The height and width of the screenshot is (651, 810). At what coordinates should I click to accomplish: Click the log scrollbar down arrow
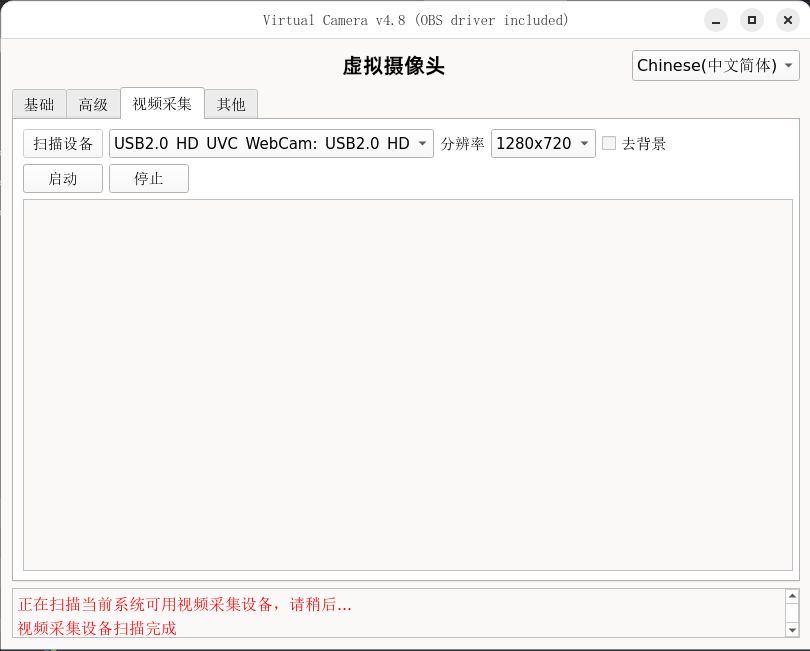click(792, 630)
